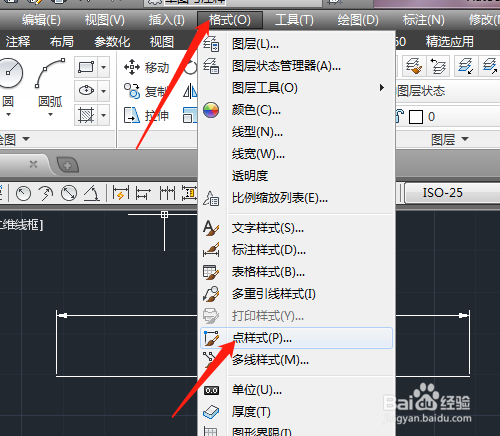Open the rectangle tool dropdown arrow

(104, 67)
